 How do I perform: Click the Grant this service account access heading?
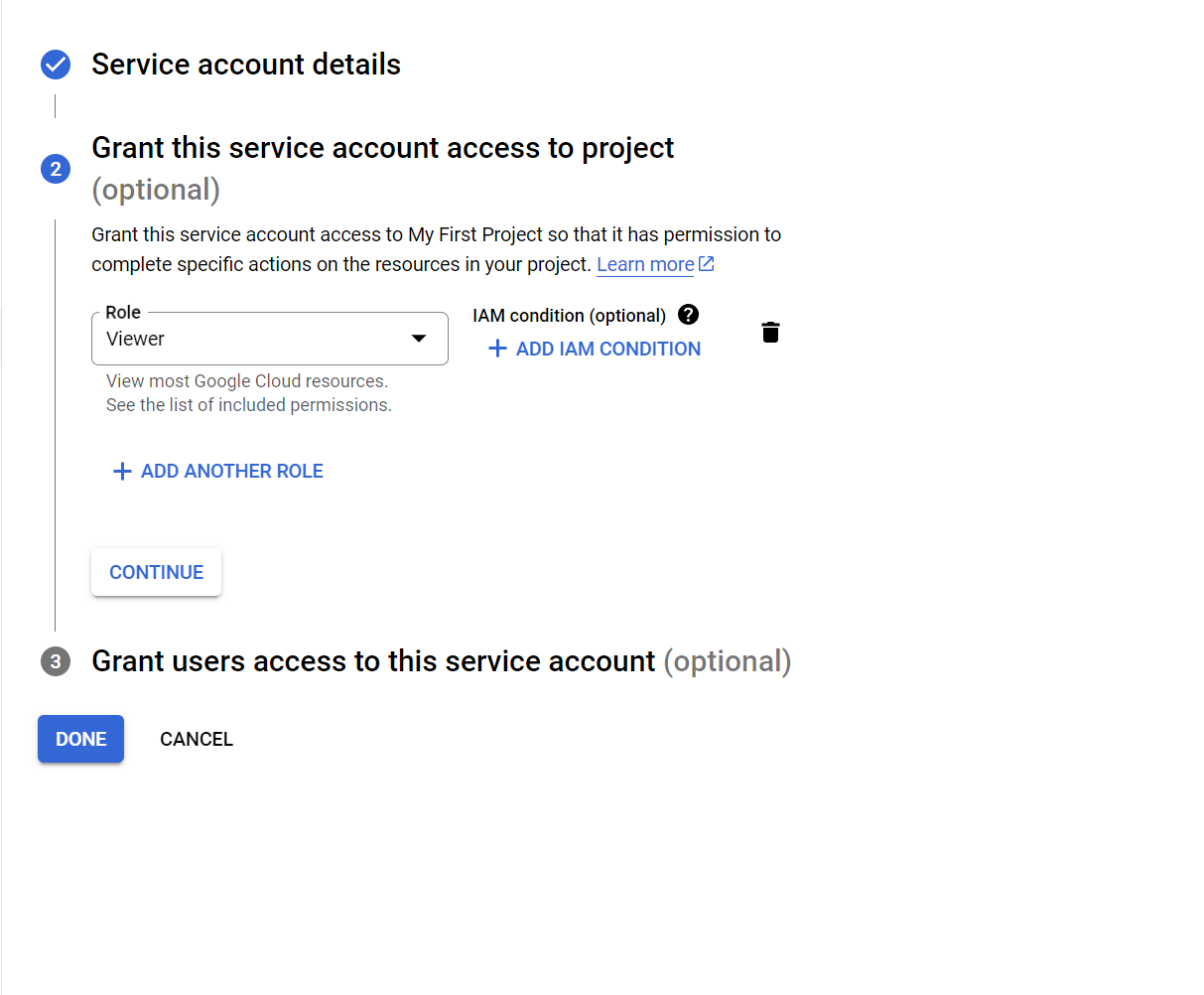382,148
